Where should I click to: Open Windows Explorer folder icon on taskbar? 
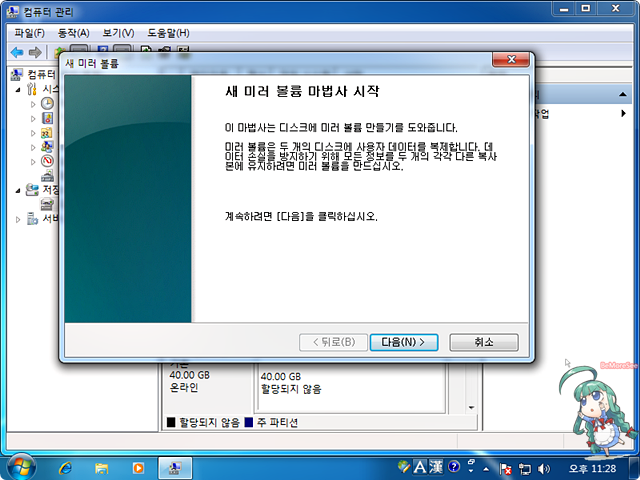(x=102, y=467)
